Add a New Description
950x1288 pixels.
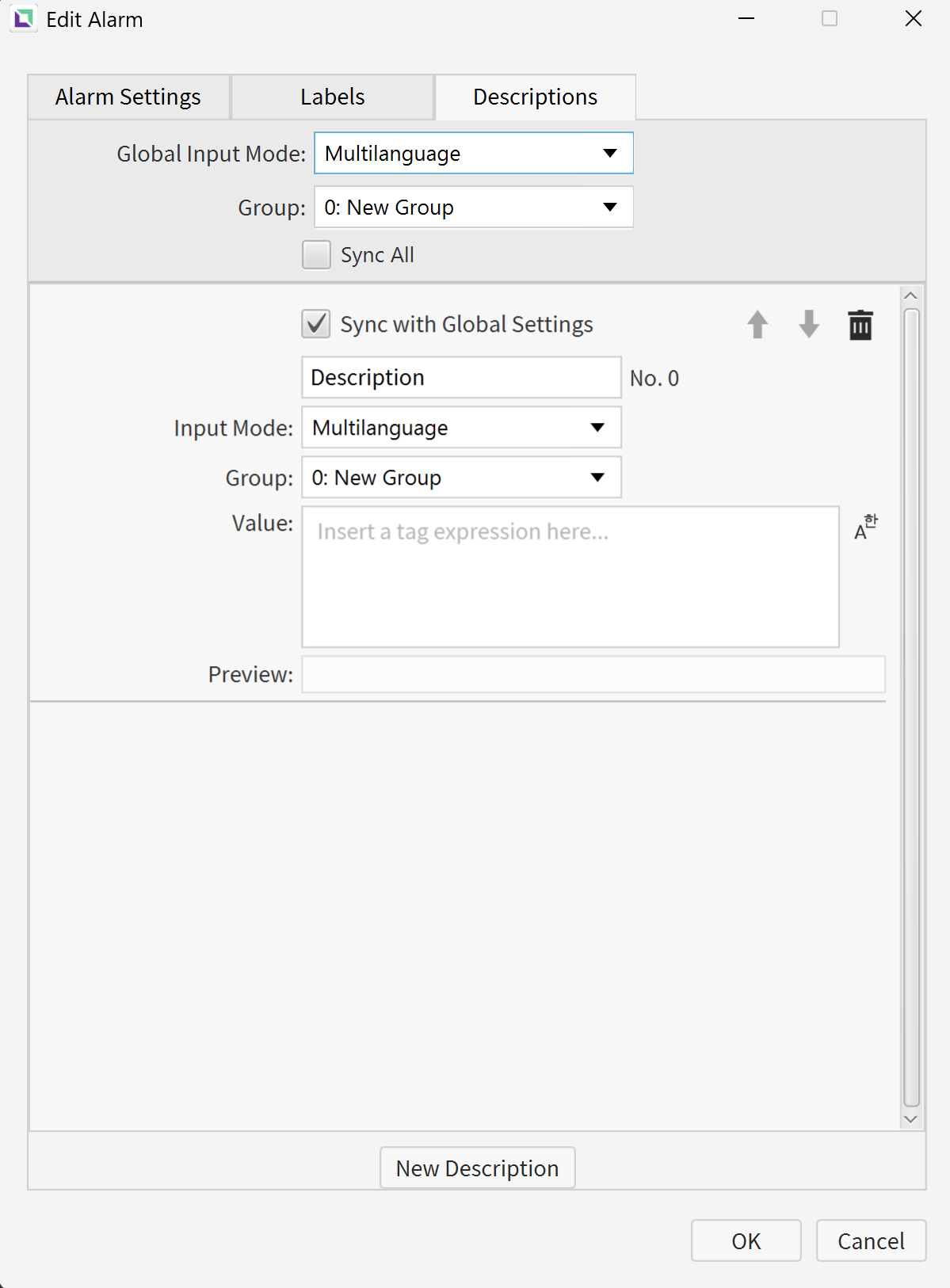478,1168
